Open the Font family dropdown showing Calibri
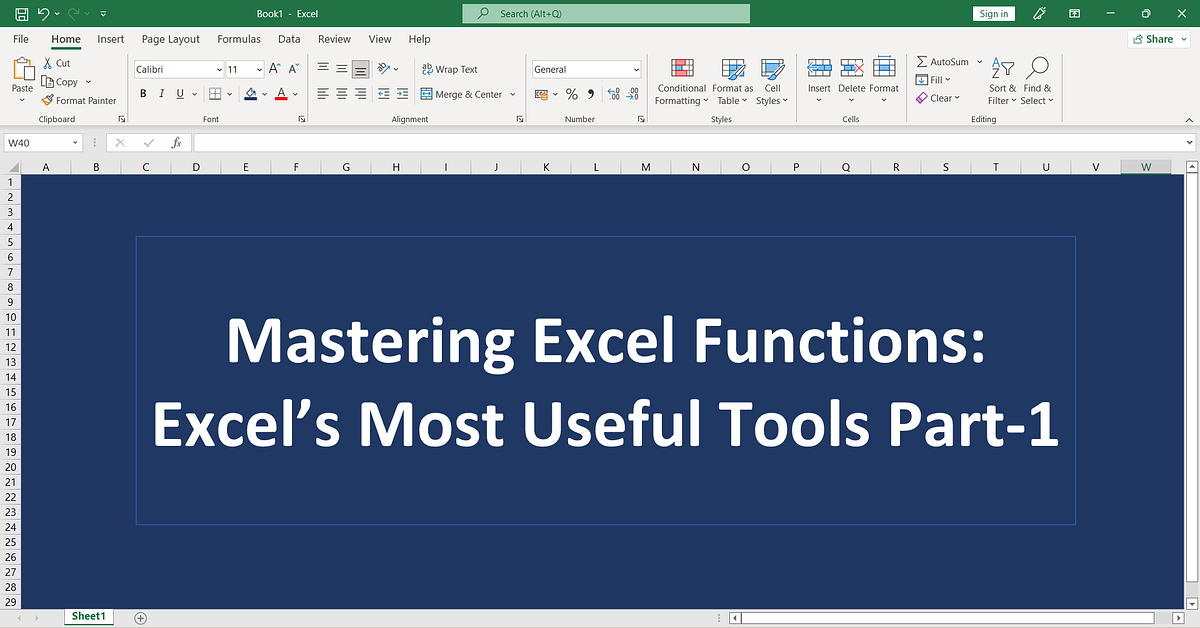 [177, 69]
